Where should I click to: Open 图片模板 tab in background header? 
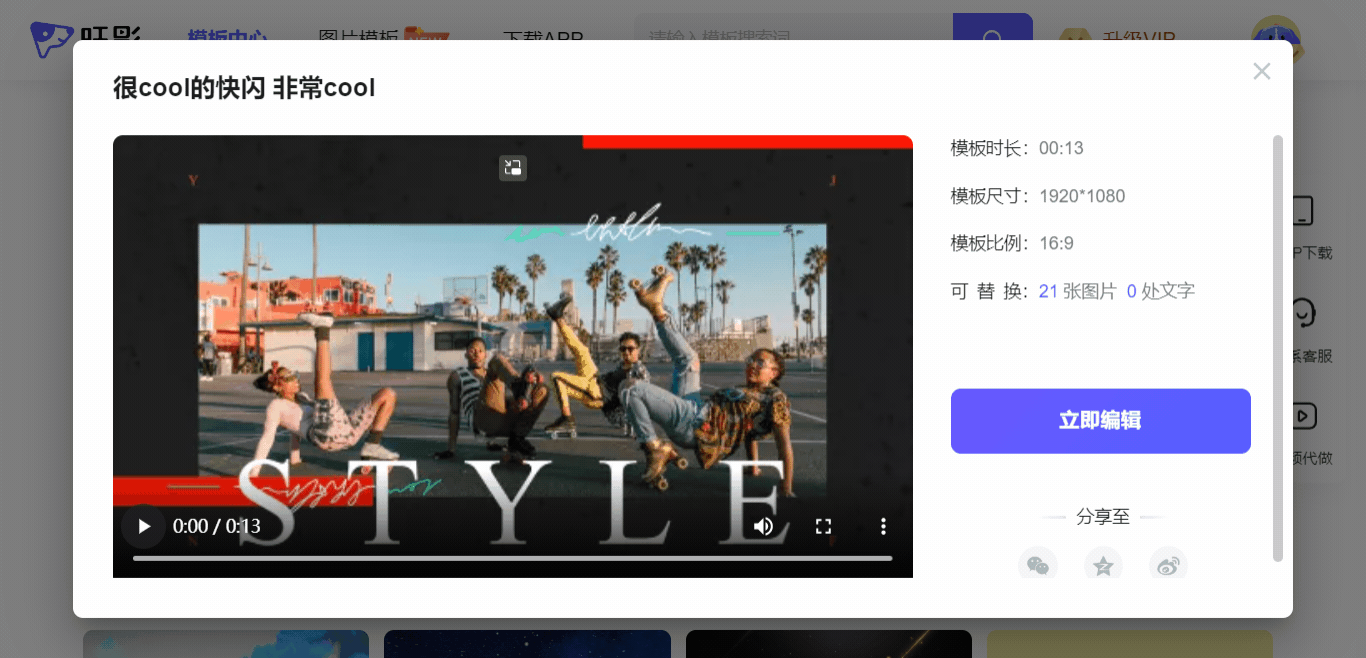pos(358,38)
